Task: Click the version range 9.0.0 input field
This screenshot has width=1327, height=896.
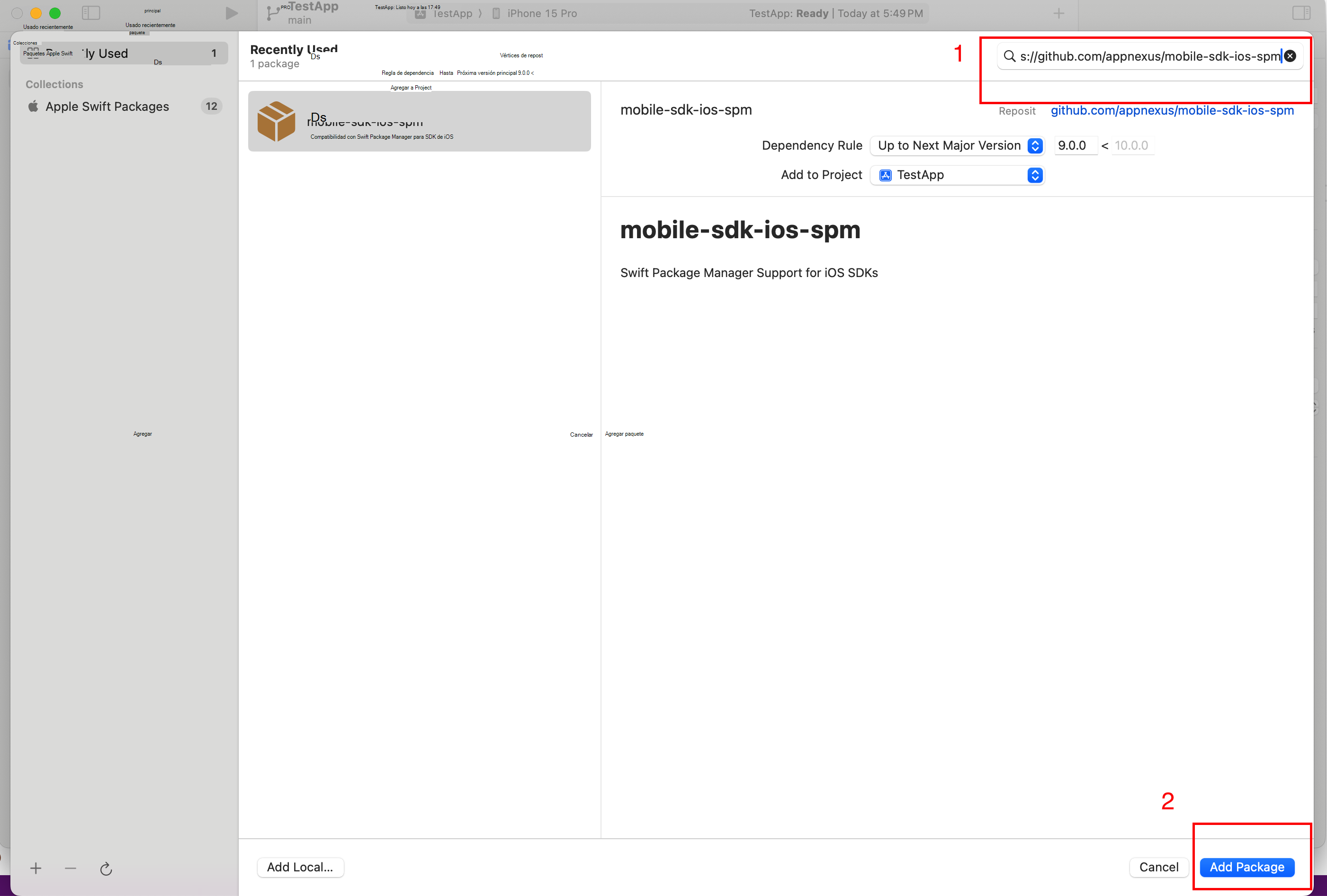Action: coord(1072,146)
